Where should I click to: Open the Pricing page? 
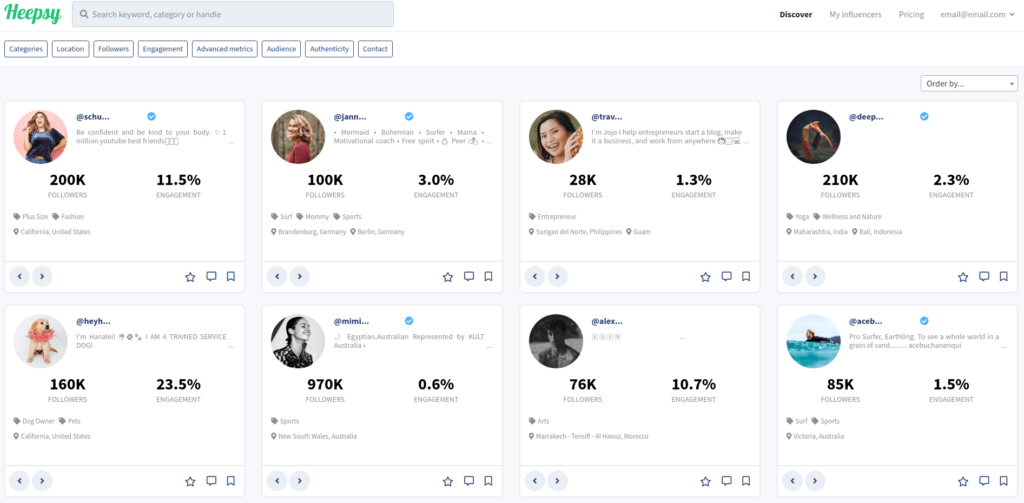[911, 15]
